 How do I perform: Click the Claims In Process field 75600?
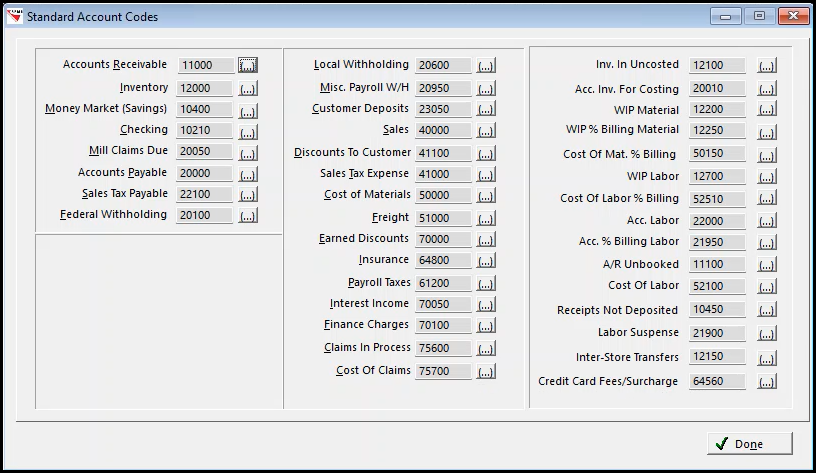tap(443, 348)
